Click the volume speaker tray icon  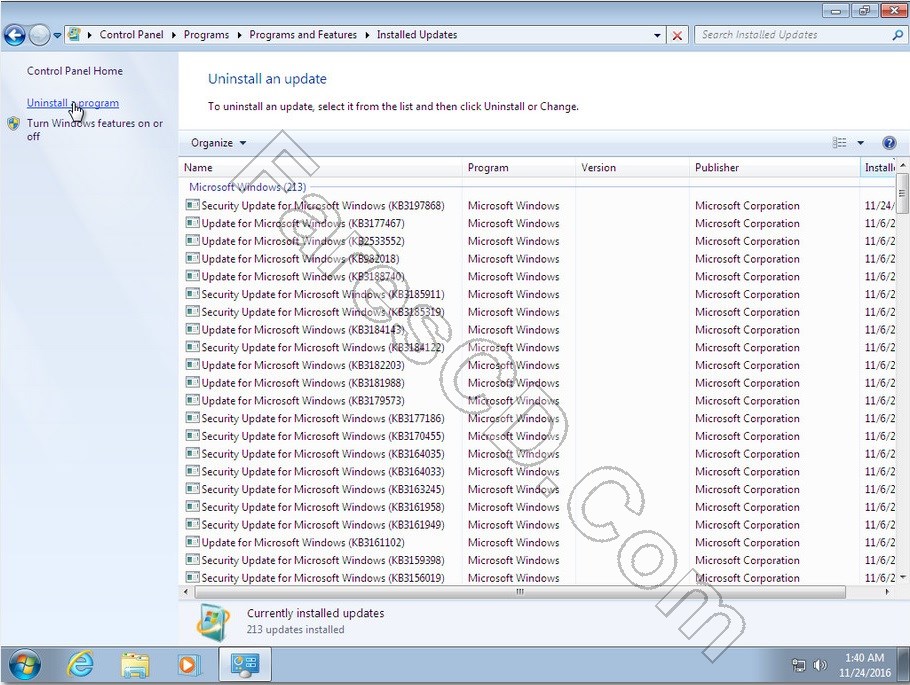[820, 665]
